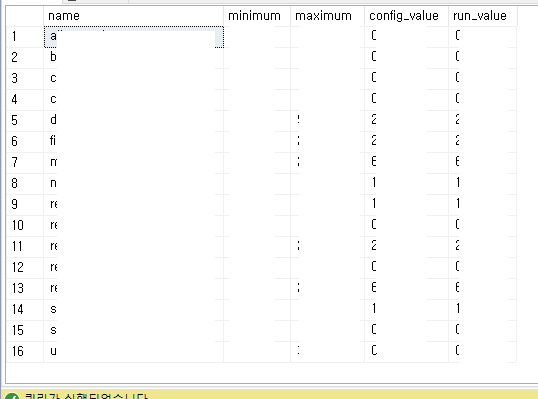Select row 9 by its row number
The image size is (538, 399).
25,204
